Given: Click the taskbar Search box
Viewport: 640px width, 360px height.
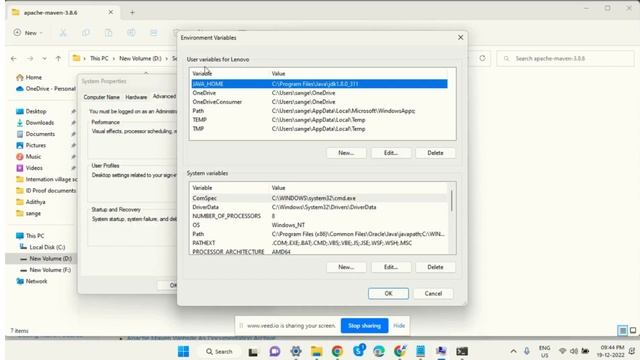Looking at the screenshot, I should pyautogui.click(x=219, y=351).
